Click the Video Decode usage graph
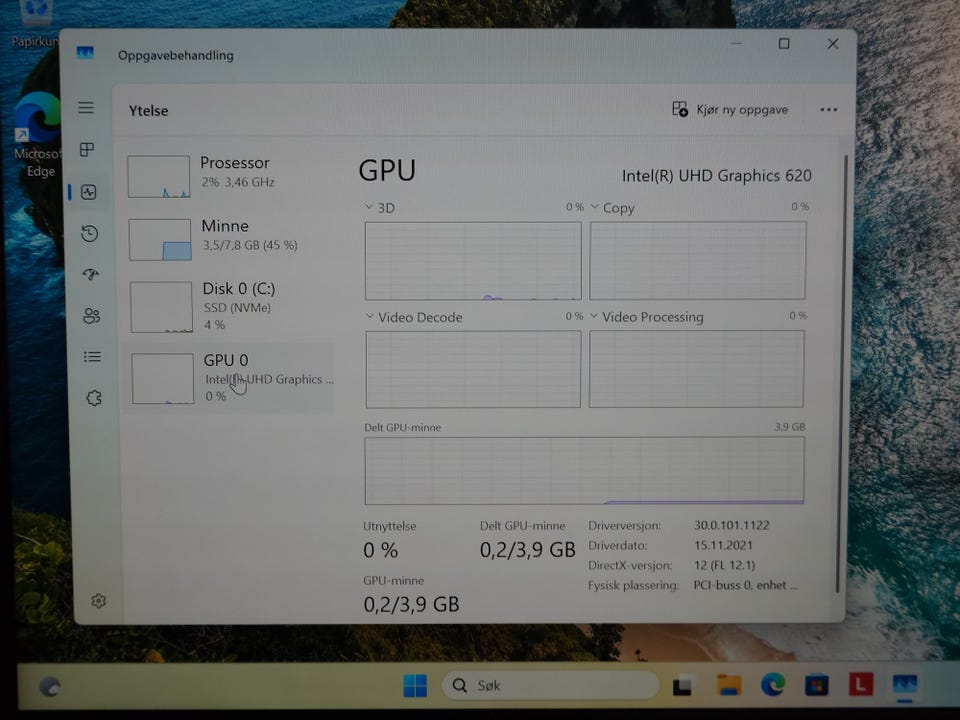 tap(473, 369)
